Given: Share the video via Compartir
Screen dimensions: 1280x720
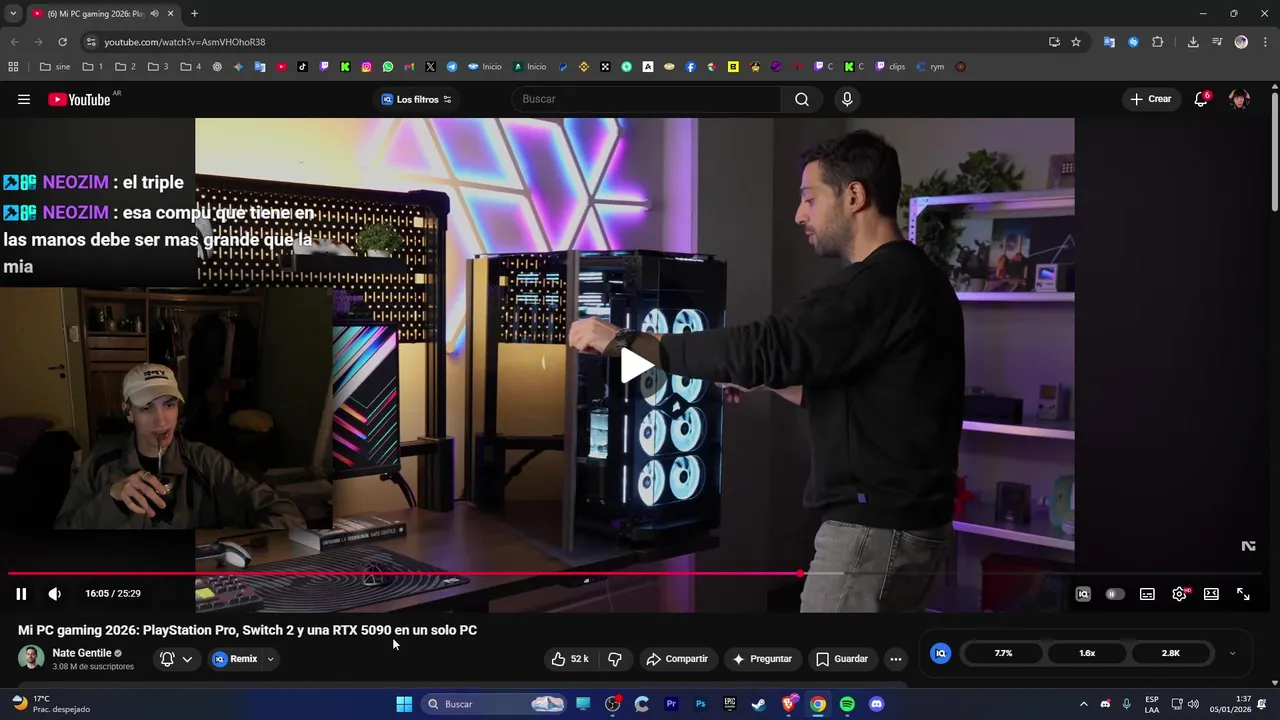Looking at the screenshot, I should point(677,659).
